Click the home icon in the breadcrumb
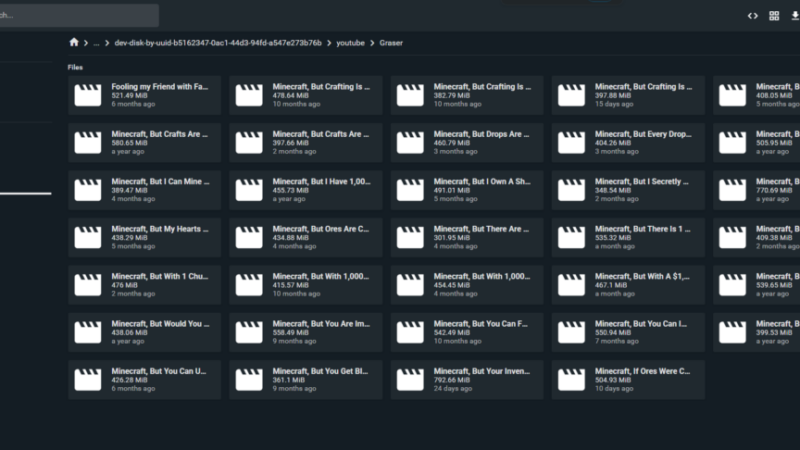This screenshot has height=450, width=800. [74, 43]
